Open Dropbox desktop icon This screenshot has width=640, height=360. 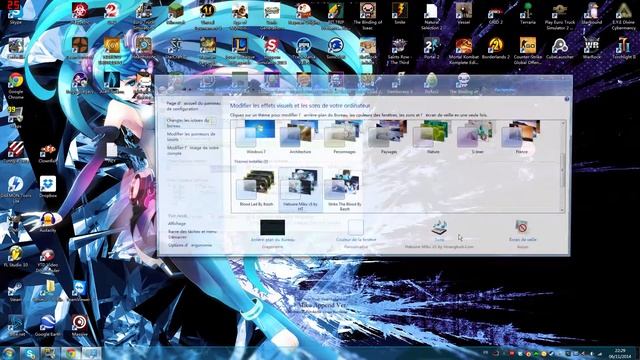48,187
